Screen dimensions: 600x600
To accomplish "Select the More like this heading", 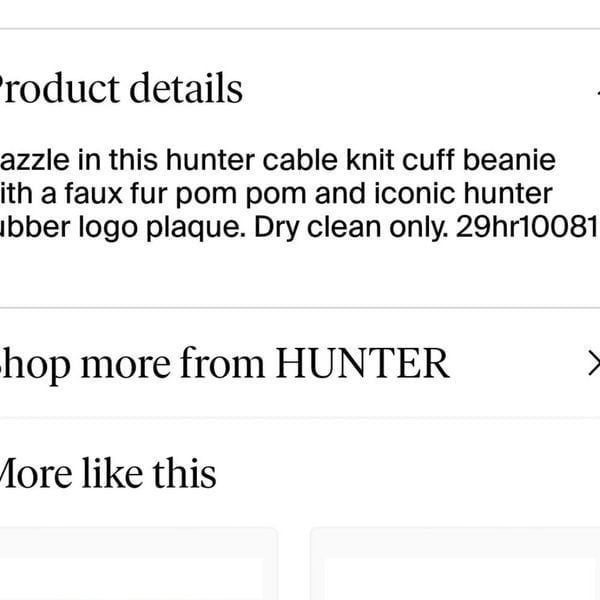I will tap(108, 473).
